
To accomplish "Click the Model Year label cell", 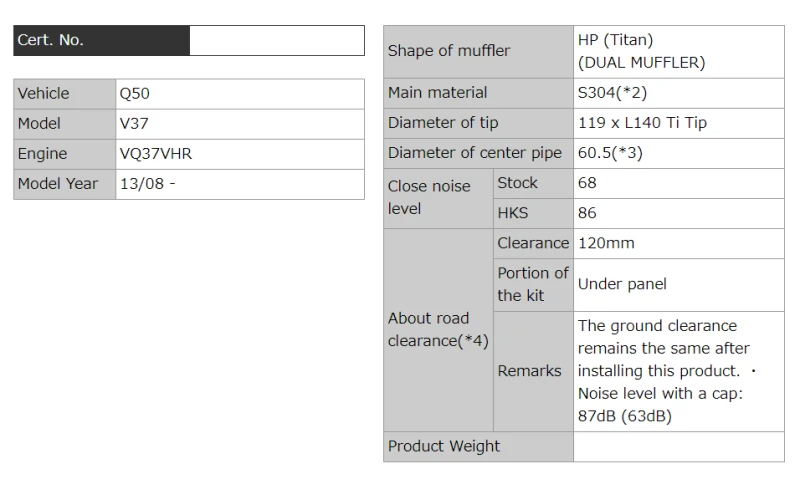I will (x=64, y=184).
